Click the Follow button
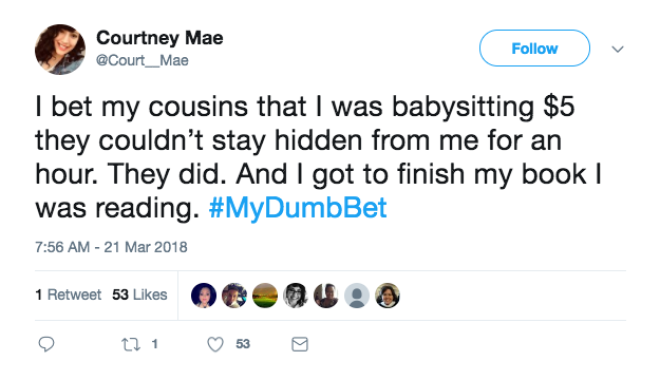 point(535,48)
